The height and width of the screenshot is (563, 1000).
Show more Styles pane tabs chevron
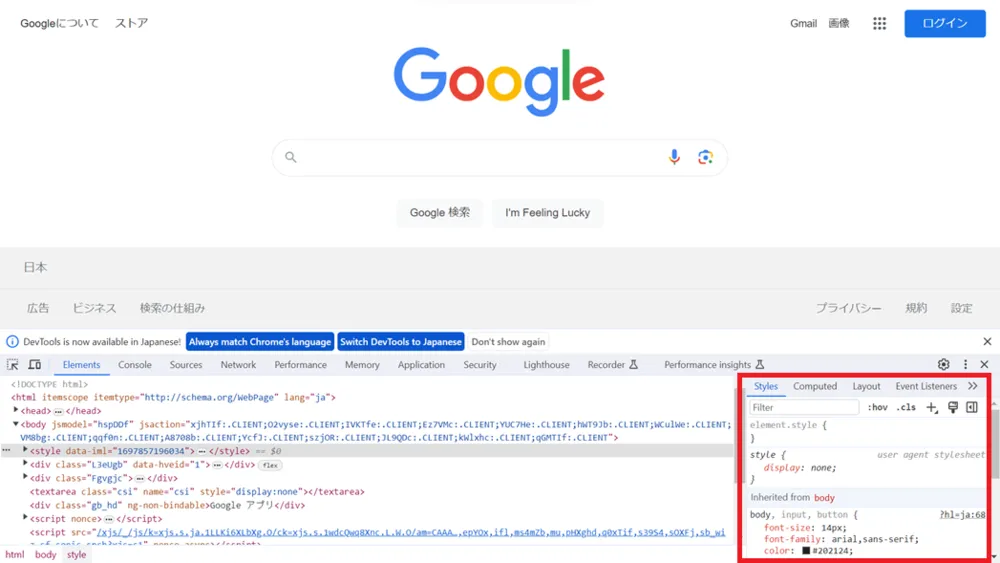(973, 386)
